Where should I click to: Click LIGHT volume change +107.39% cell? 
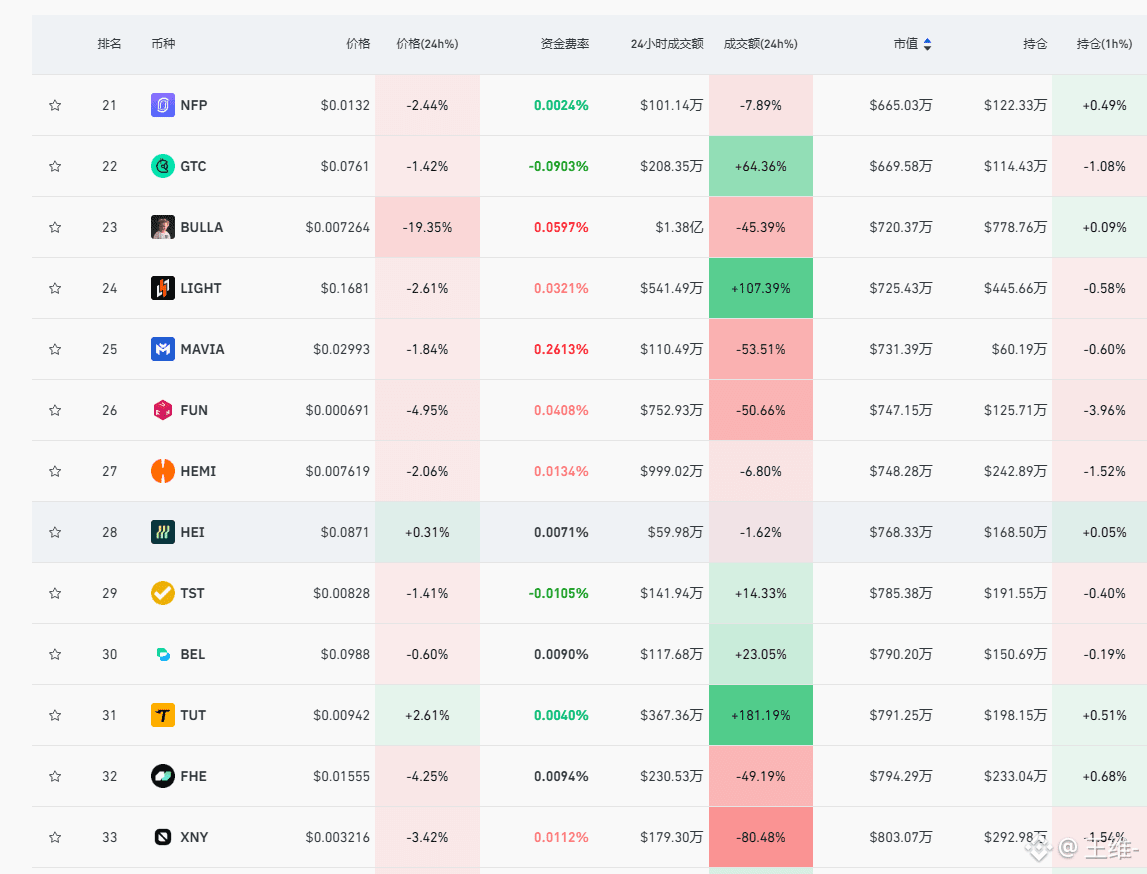[761, 288]
